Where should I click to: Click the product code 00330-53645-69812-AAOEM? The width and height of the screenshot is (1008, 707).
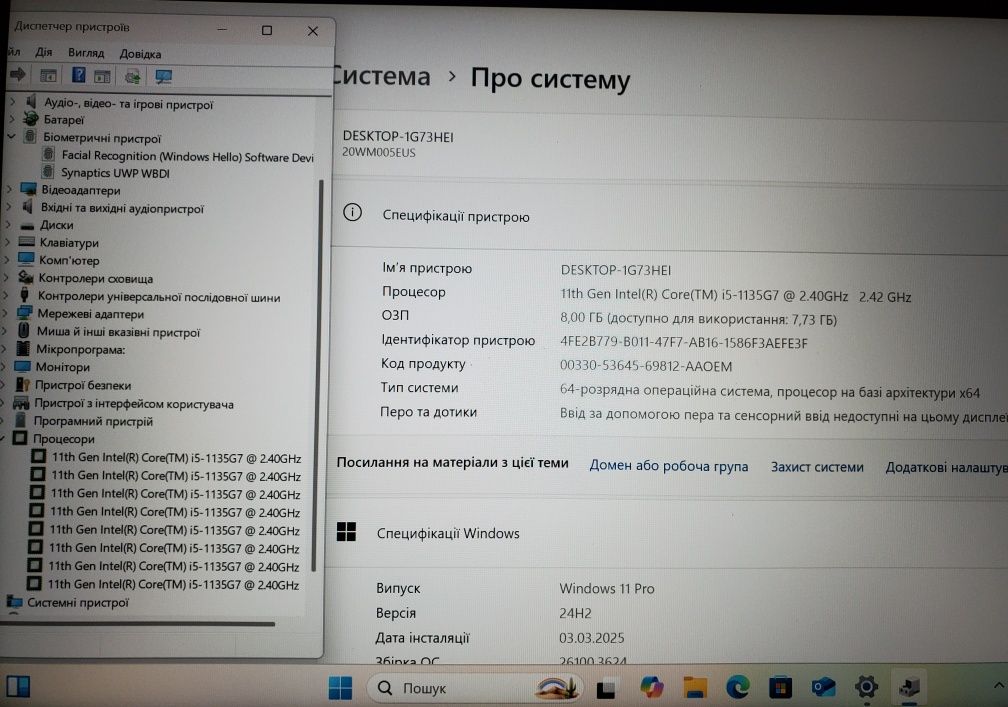click(x=646, y=366)
